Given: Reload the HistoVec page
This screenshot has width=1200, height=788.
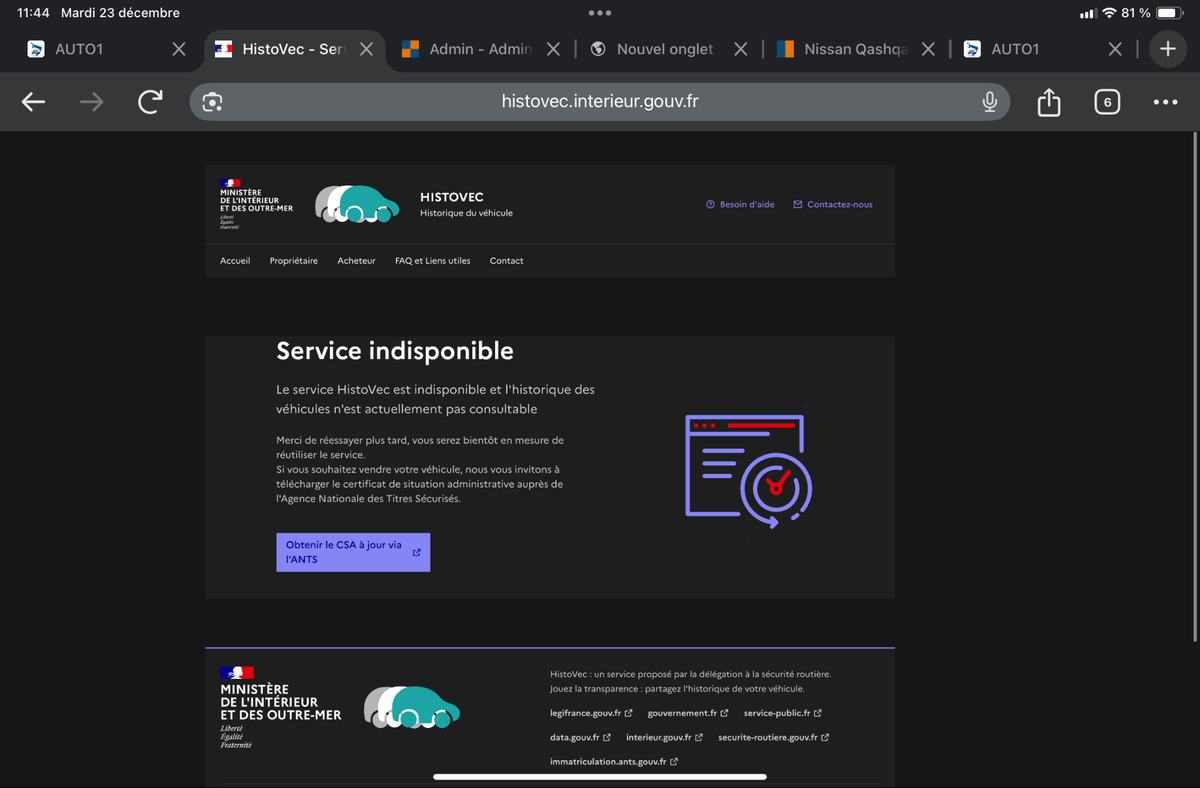Looking at the screenshot, I should point(150,102).
